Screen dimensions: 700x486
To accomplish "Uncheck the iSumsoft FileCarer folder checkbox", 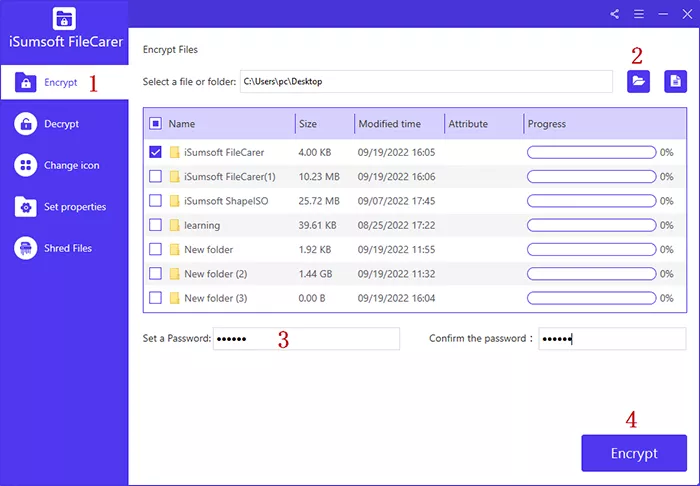I will (155, 153).
